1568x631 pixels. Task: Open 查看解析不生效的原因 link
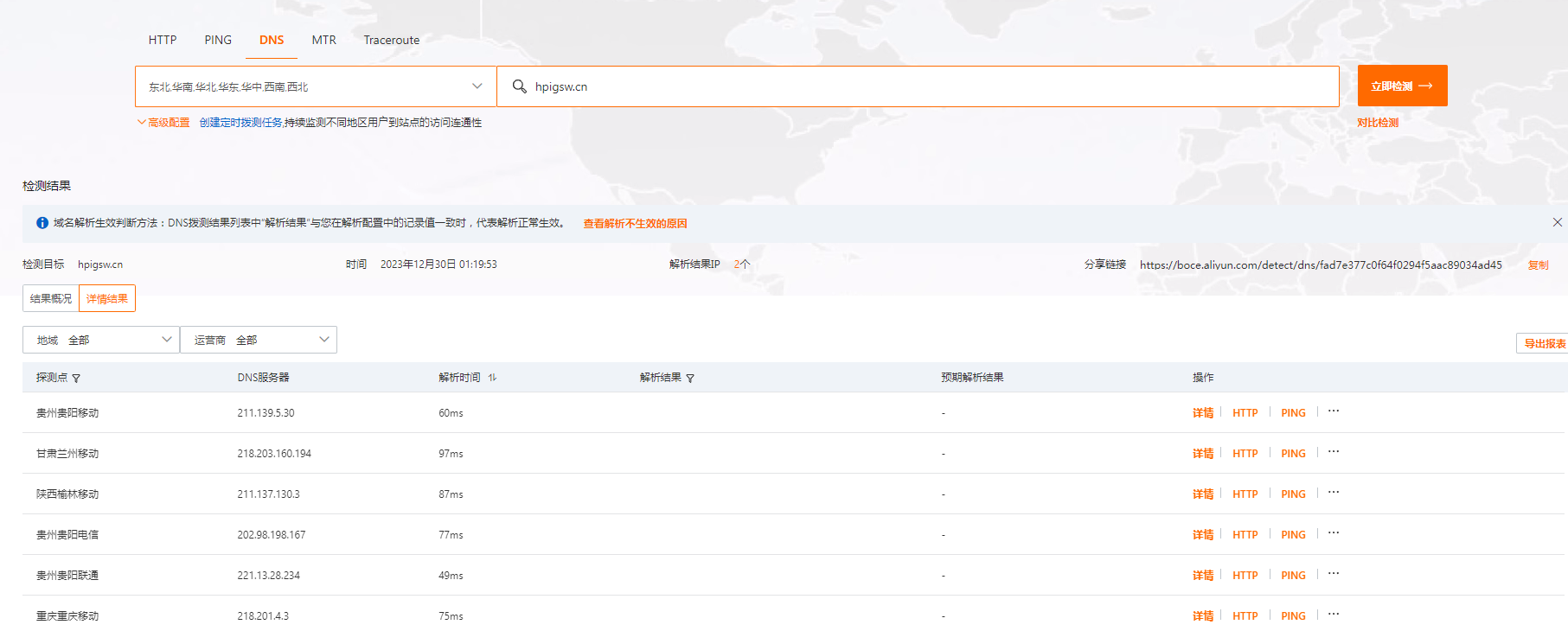point(635,223)
